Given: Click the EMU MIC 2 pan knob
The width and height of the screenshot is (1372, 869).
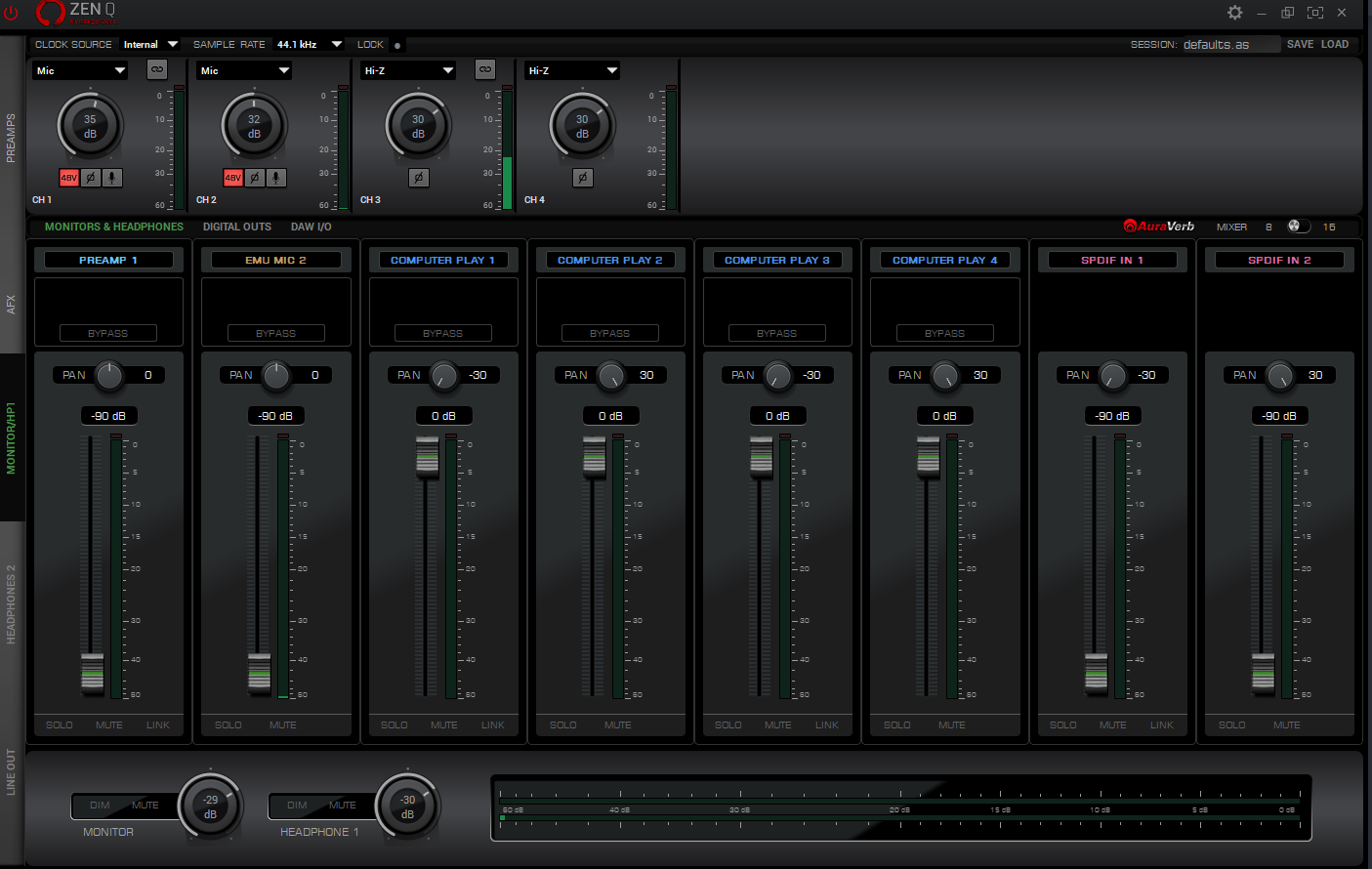Looking at the screenshot, I should click(277, 375).
